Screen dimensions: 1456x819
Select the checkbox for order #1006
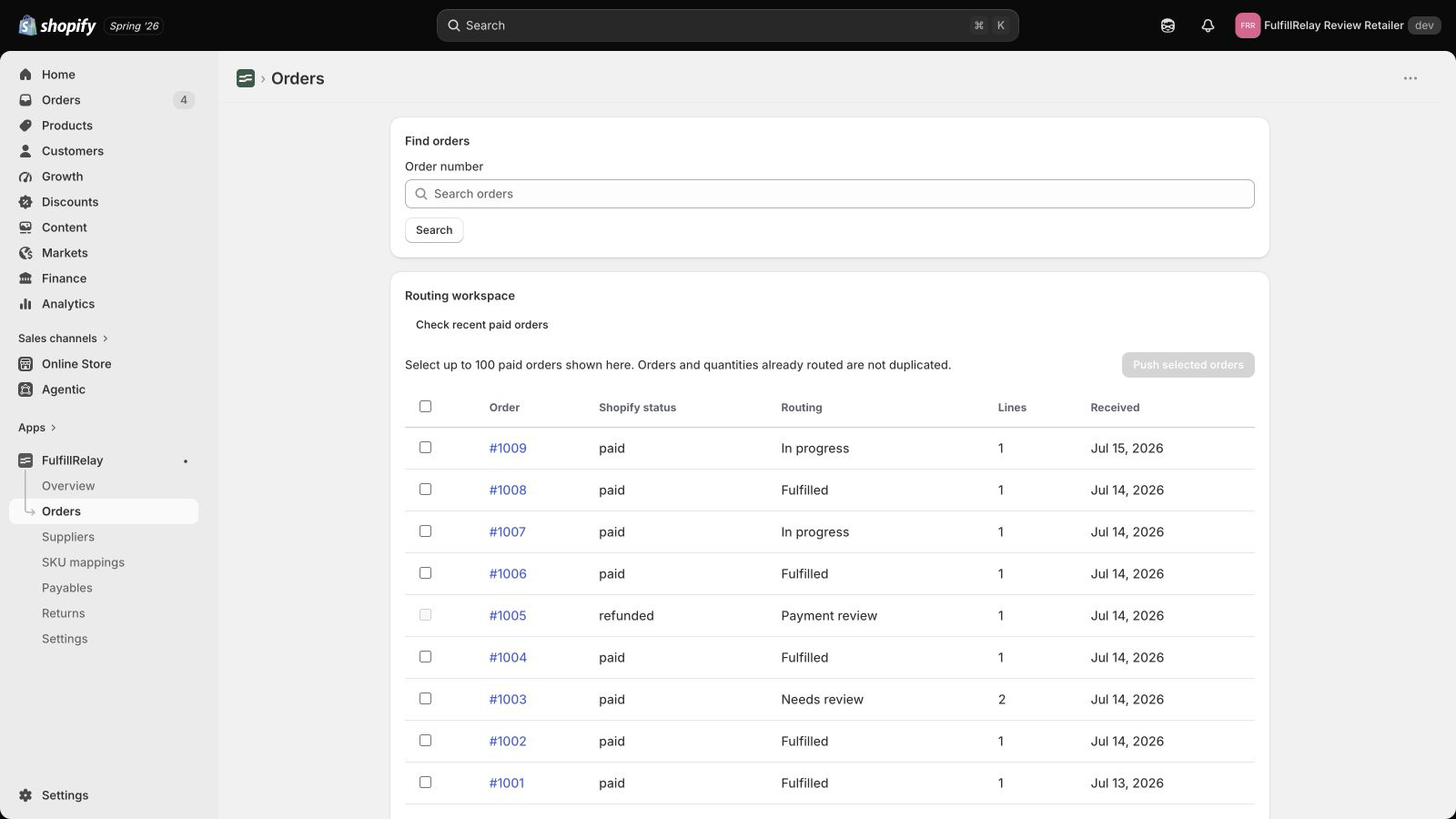(x=425, y=573)
